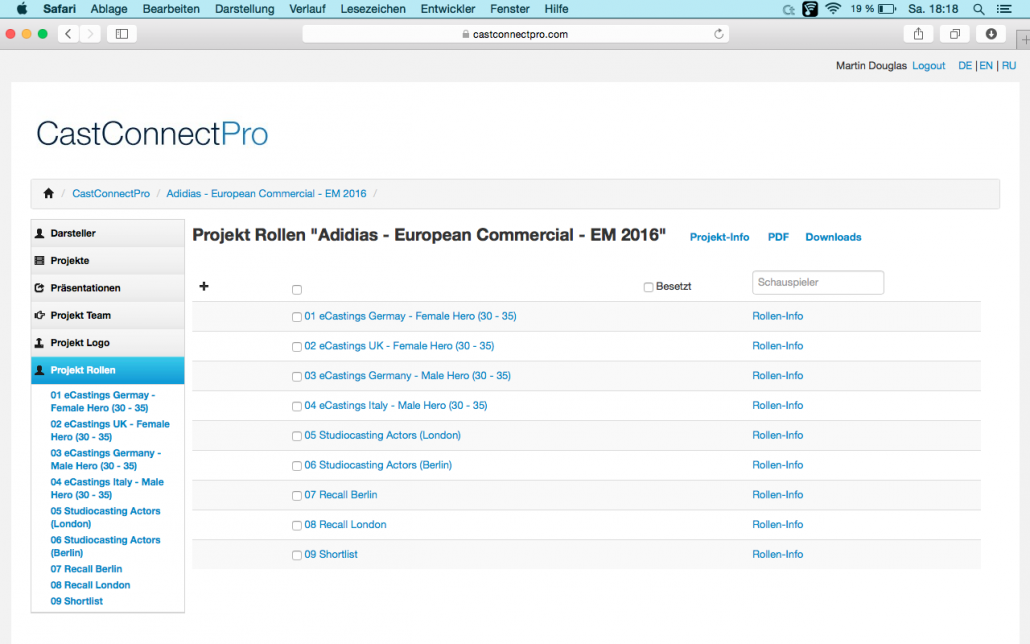The image size is (1030, 644).
Task: Check the 01 eCastings Germay role checkbox
Action: coord(297,317)
